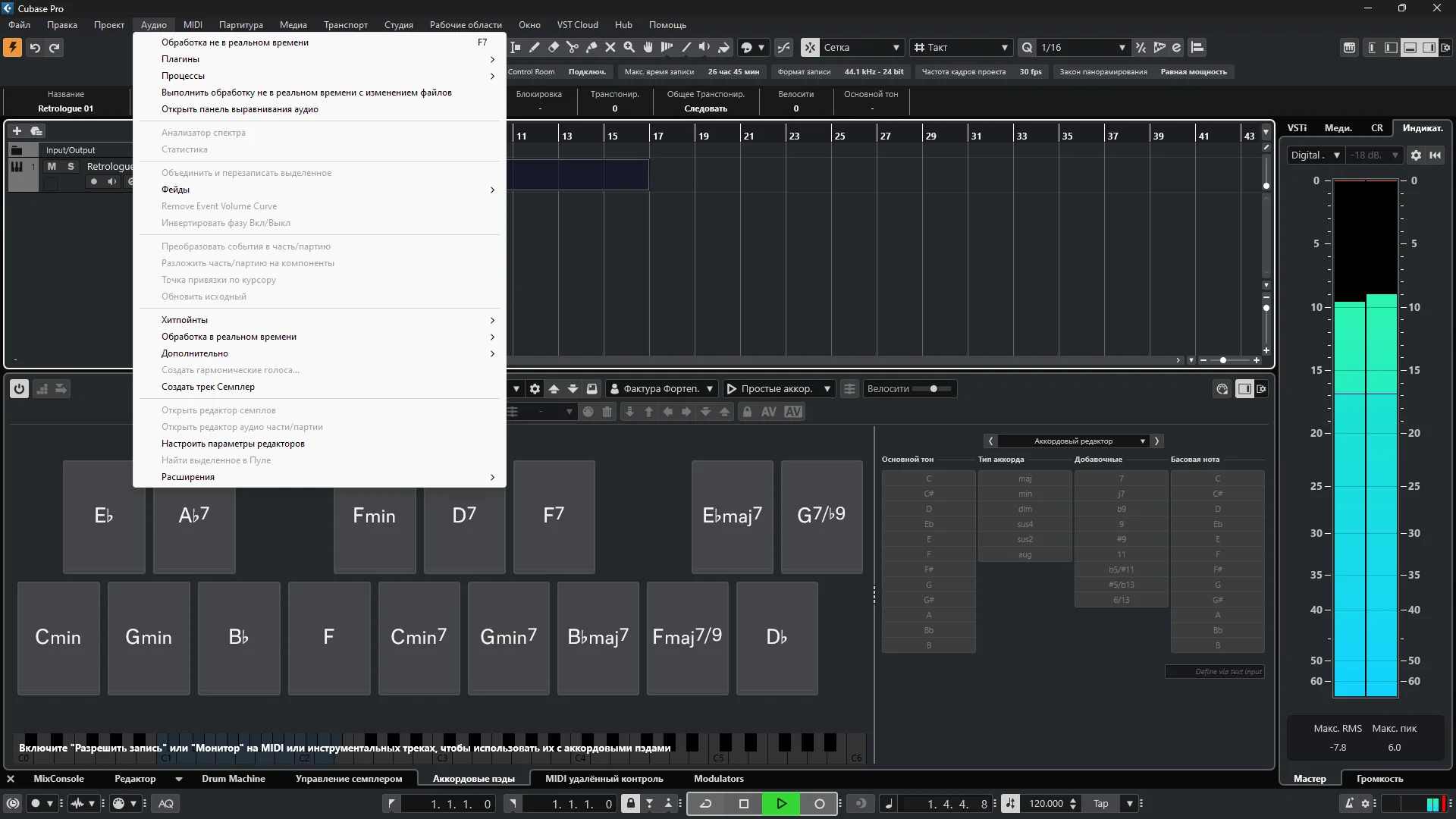The width and height of the screenshot is (1456, 819).
Task: Select the Eraser tool in toolbar
Action: [x=554, y=47]
